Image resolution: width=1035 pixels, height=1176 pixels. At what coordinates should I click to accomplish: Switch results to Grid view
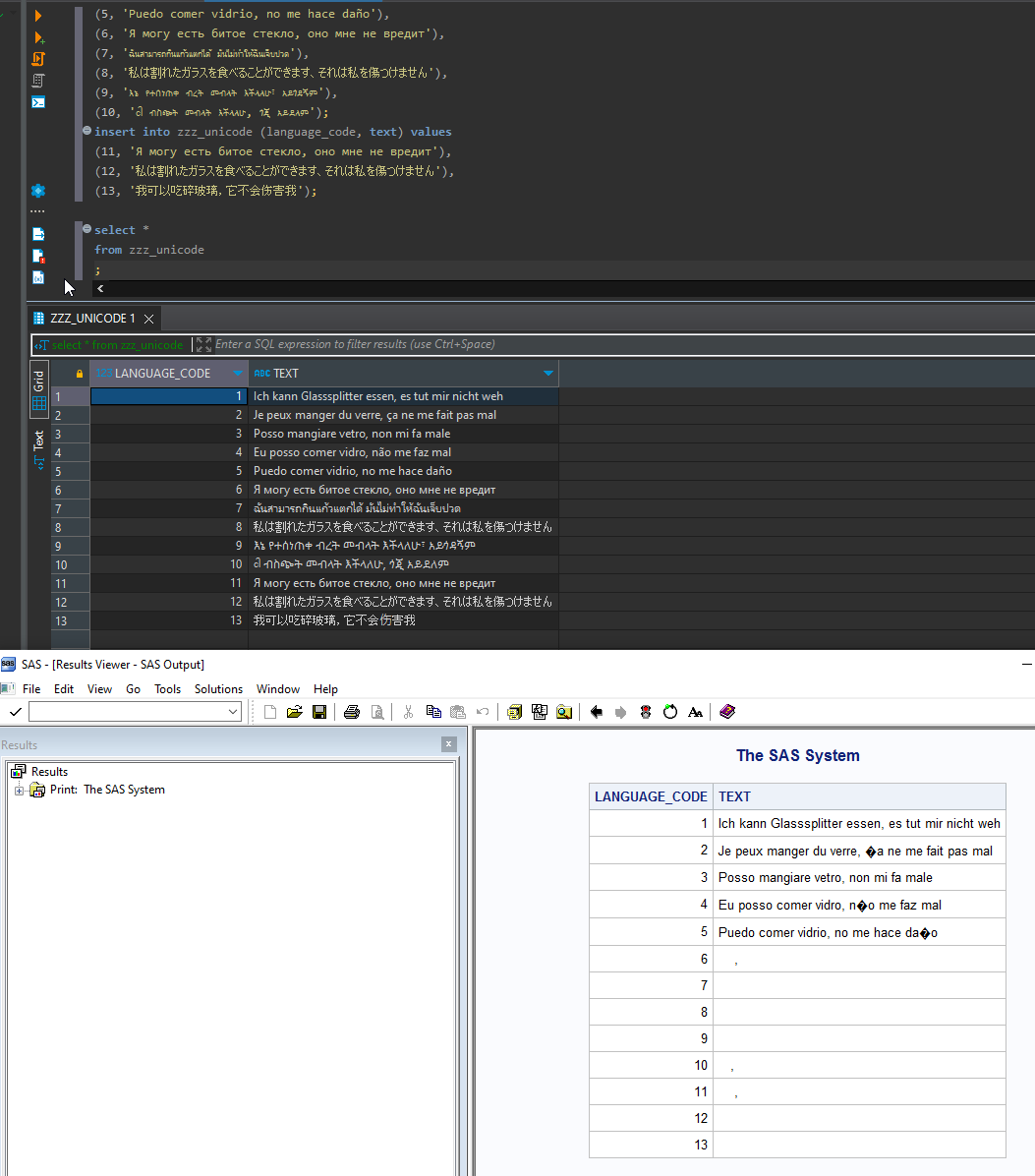pyautogui.click(x=38, y=390)
